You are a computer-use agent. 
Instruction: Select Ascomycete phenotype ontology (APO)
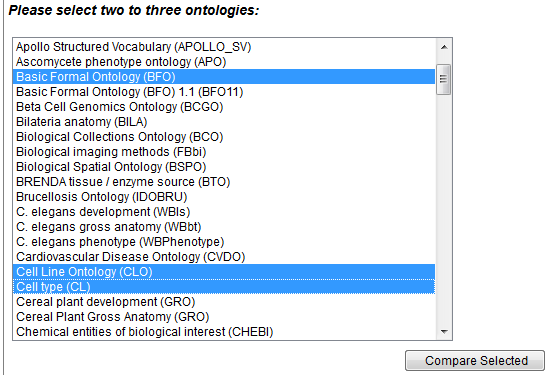[x=224, y=62]
